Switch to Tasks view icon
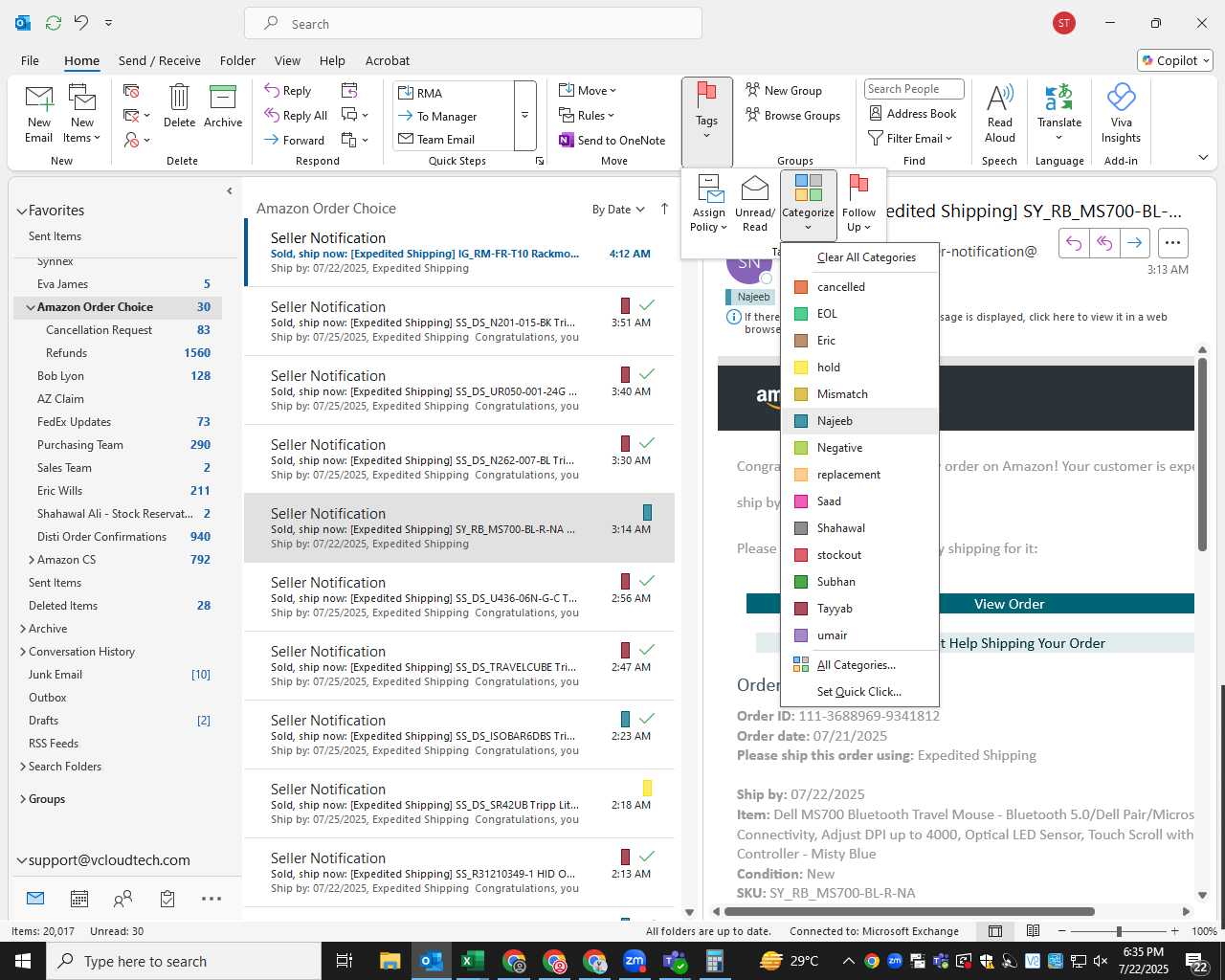This screenshot has height=980, width=1225. (167, 899)
